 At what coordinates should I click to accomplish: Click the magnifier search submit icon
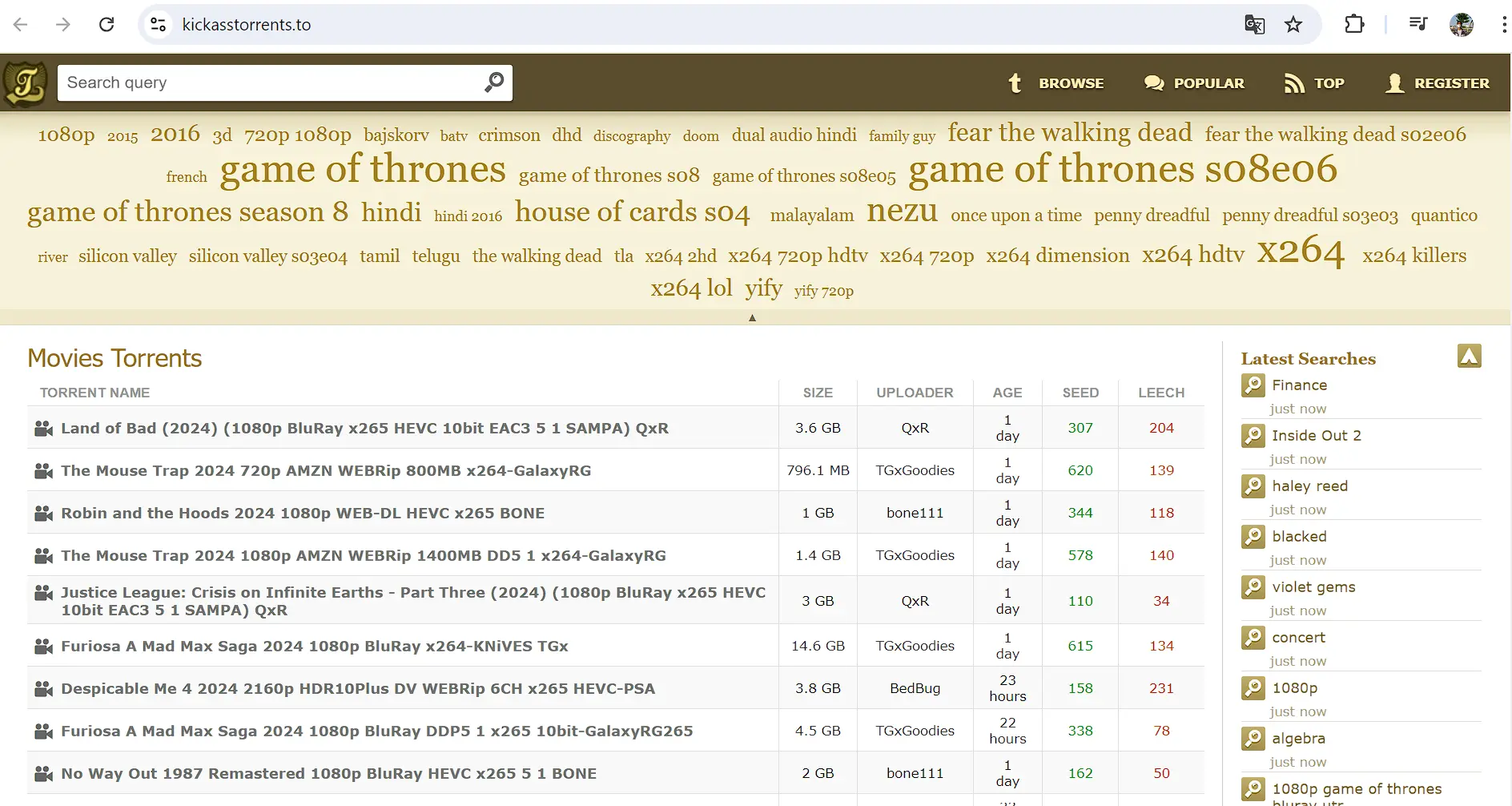(x=493, y=83)
